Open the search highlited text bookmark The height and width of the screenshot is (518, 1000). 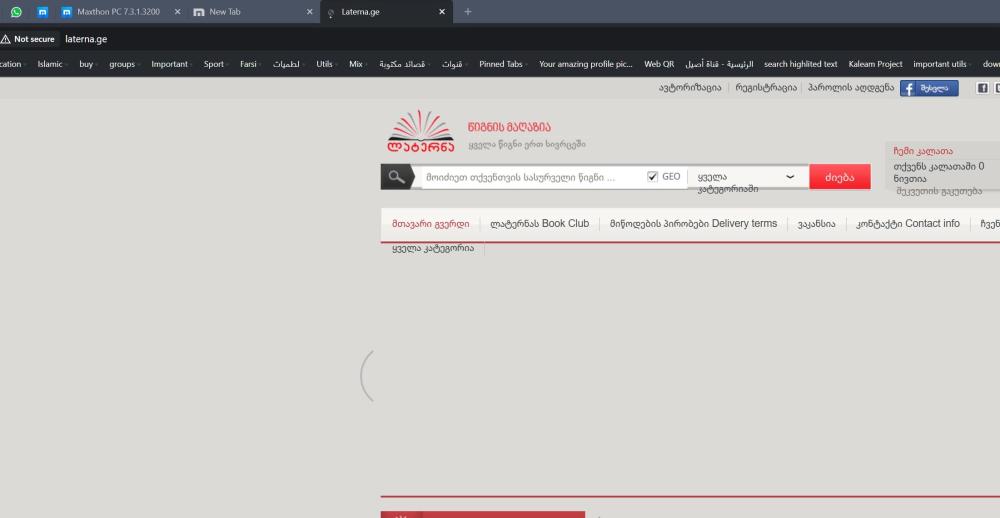[800, 64]
